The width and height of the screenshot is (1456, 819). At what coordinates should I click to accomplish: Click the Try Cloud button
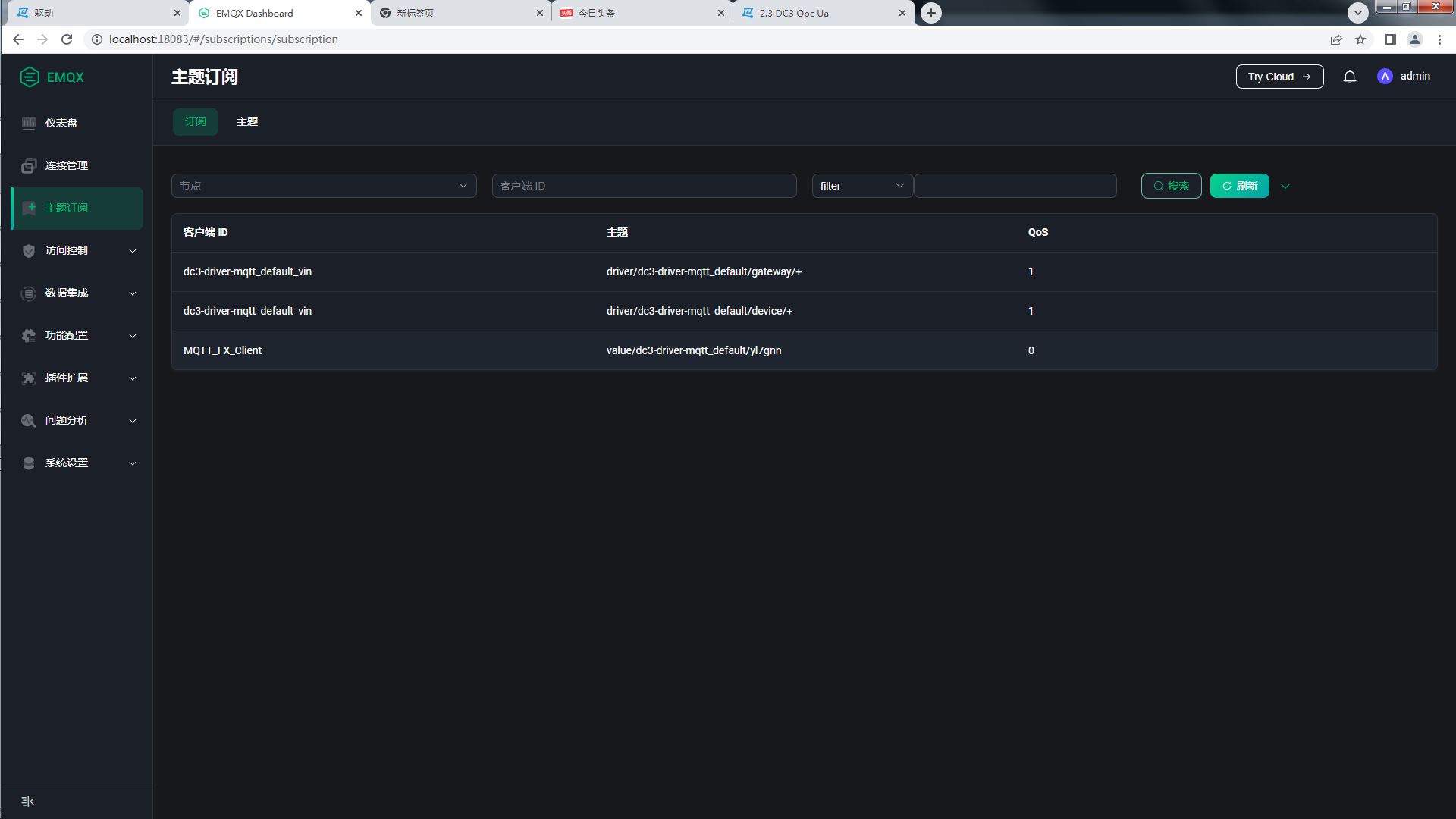(x=1279, y=77)
